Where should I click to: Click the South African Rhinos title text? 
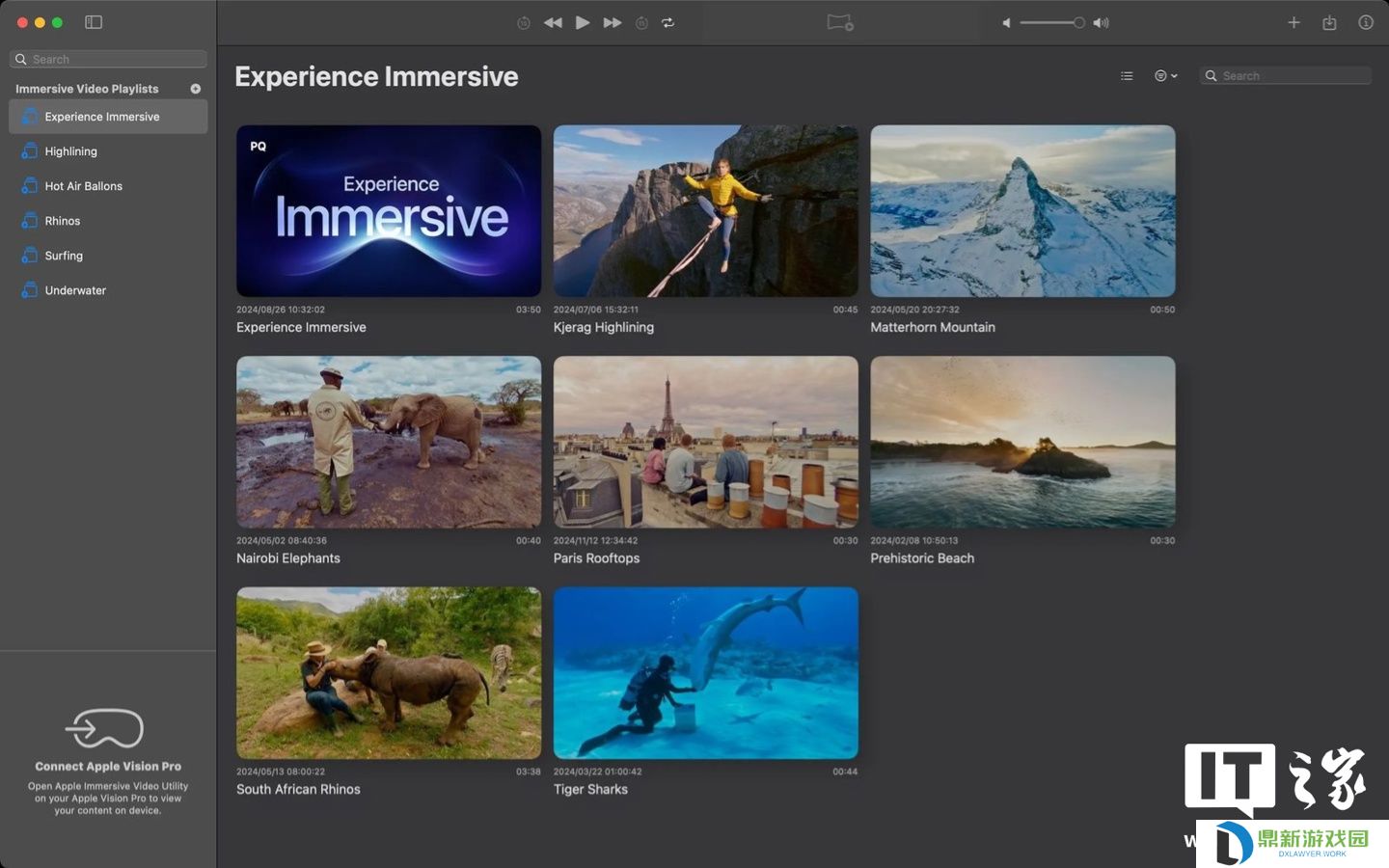click(298, 789)
